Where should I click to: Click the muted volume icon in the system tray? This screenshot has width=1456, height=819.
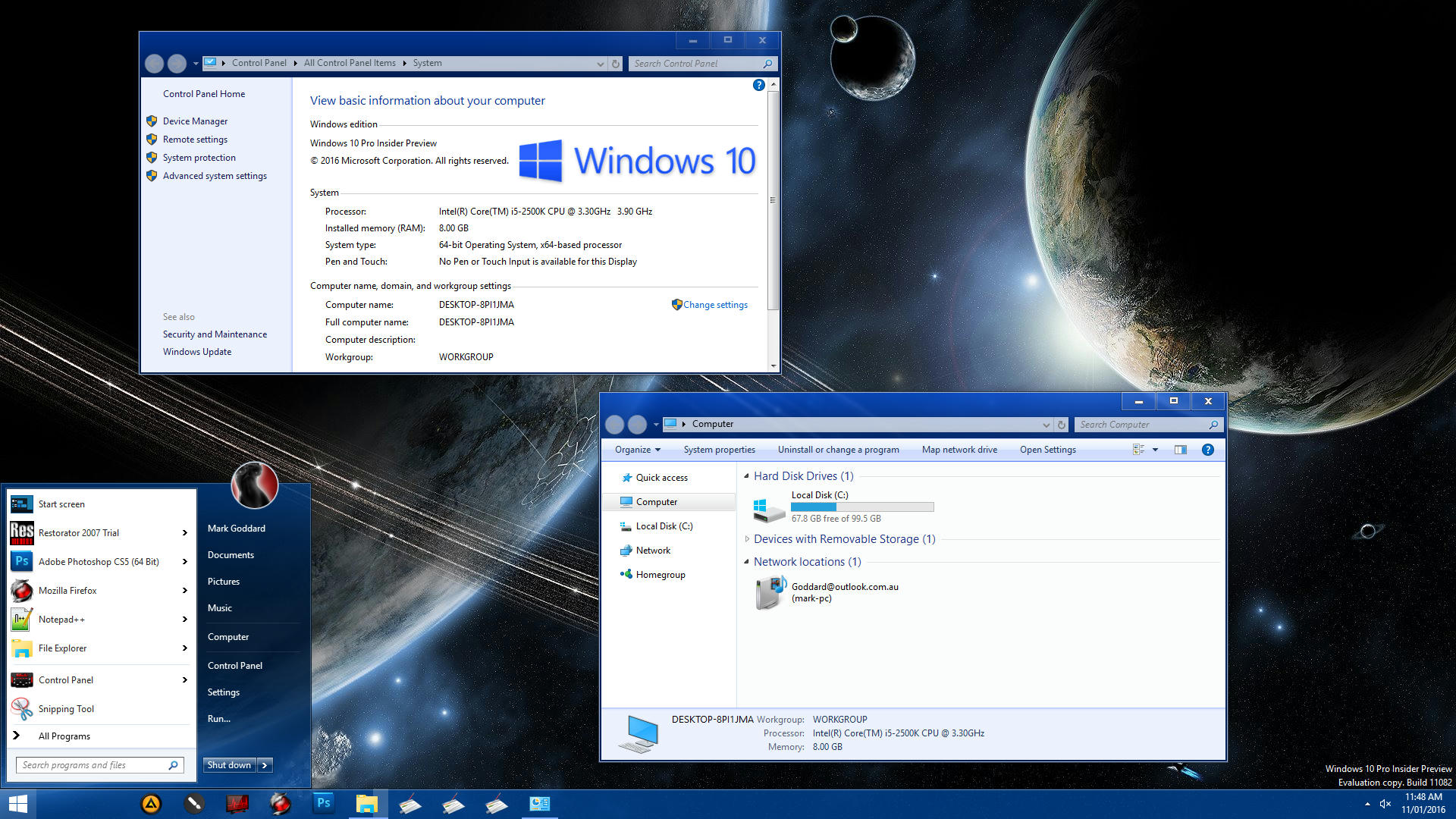(1385, 804)
